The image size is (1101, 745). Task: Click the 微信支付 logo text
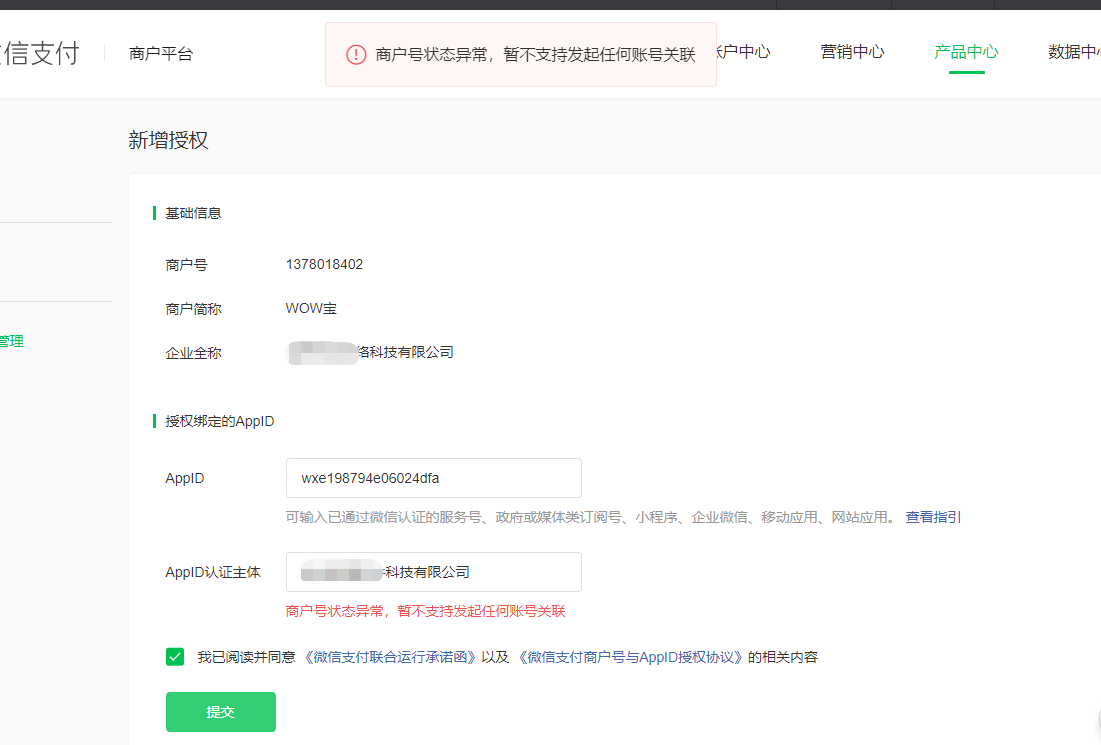(x=40, y=53)
